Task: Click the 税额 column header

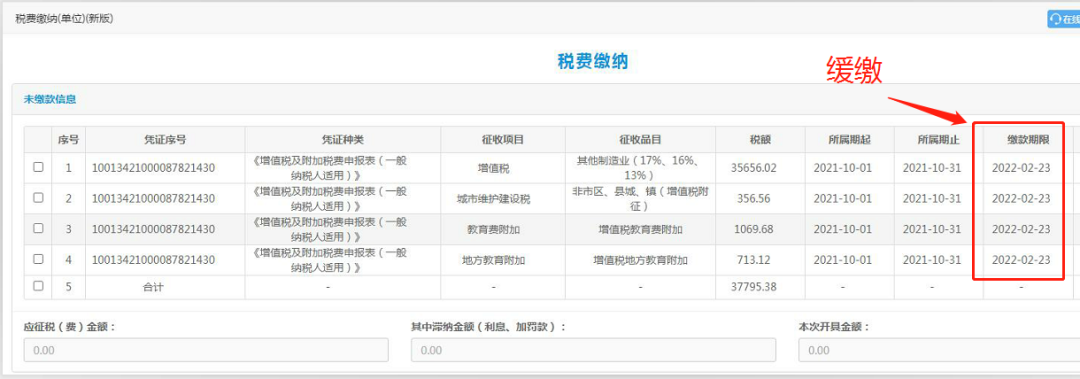Action: (760, 140)
